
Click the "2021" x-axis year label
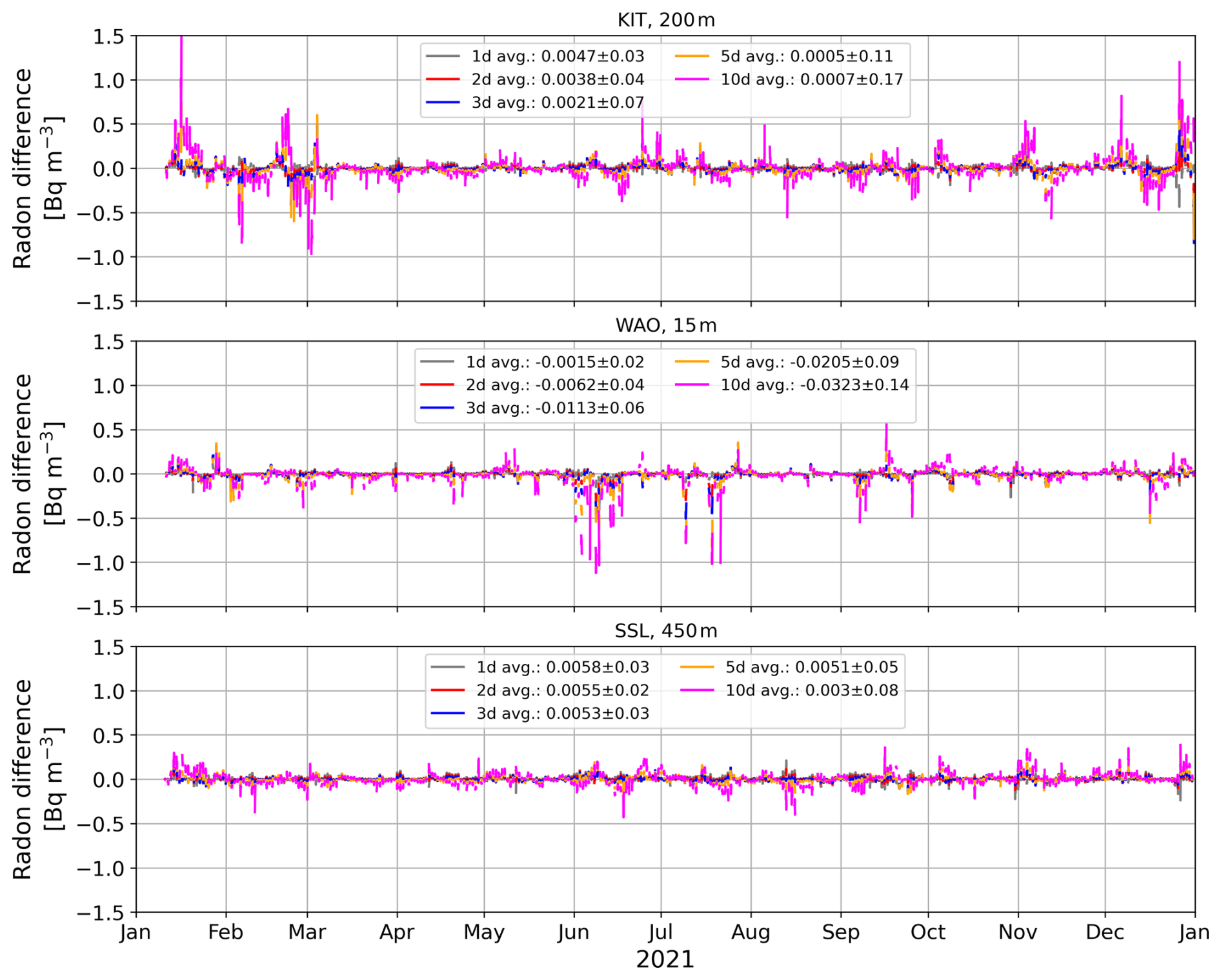coord(665,960)
